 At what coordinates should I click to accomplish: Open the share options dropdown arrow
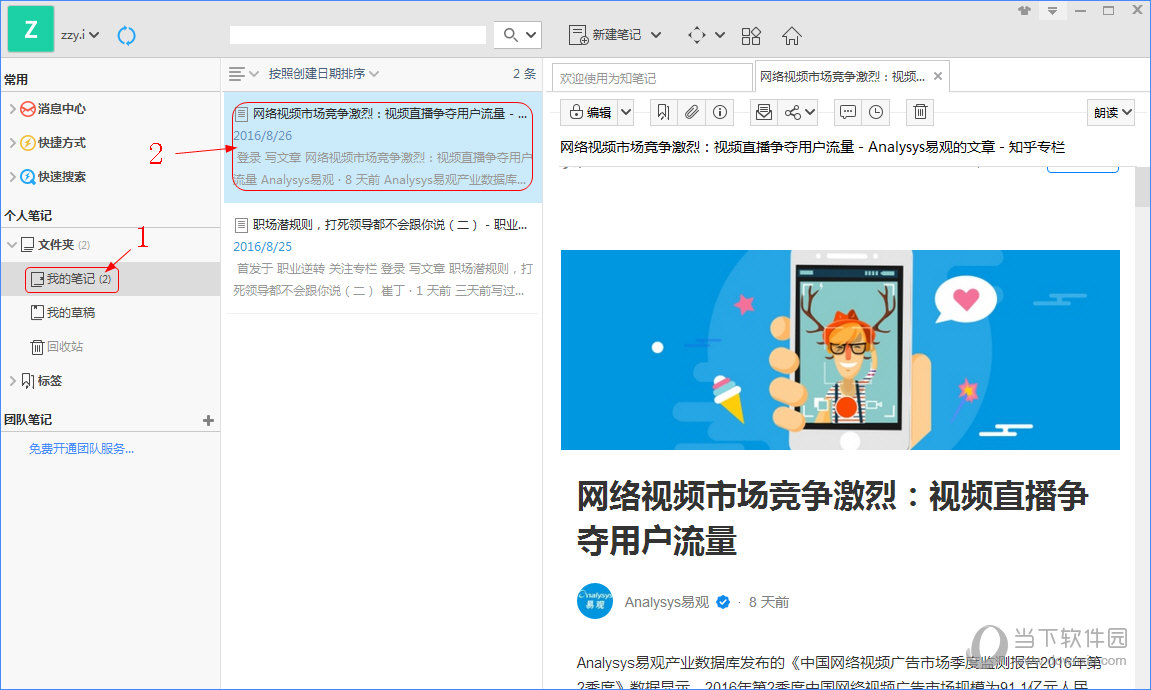(809, 112)
